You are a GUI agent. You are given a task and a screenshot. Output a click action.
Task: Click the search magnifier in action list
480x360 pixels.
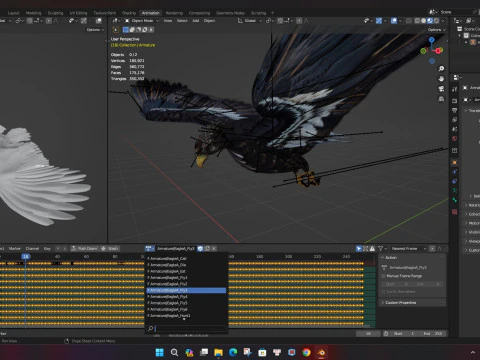point(151,329)
